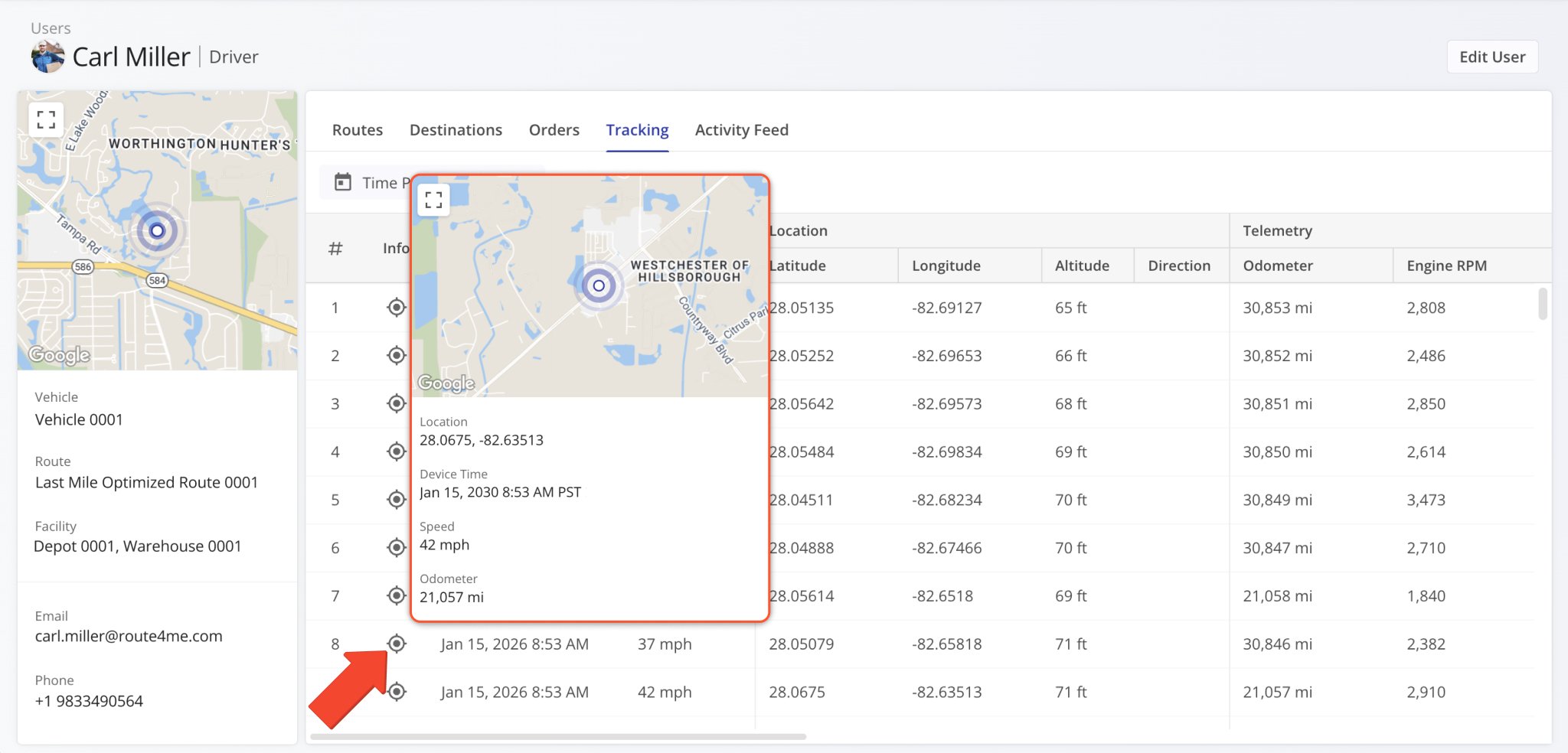The height and width of the screenshot is (753, 1568).
Task: Open the Destinations tab
Action: click(456, 130)
